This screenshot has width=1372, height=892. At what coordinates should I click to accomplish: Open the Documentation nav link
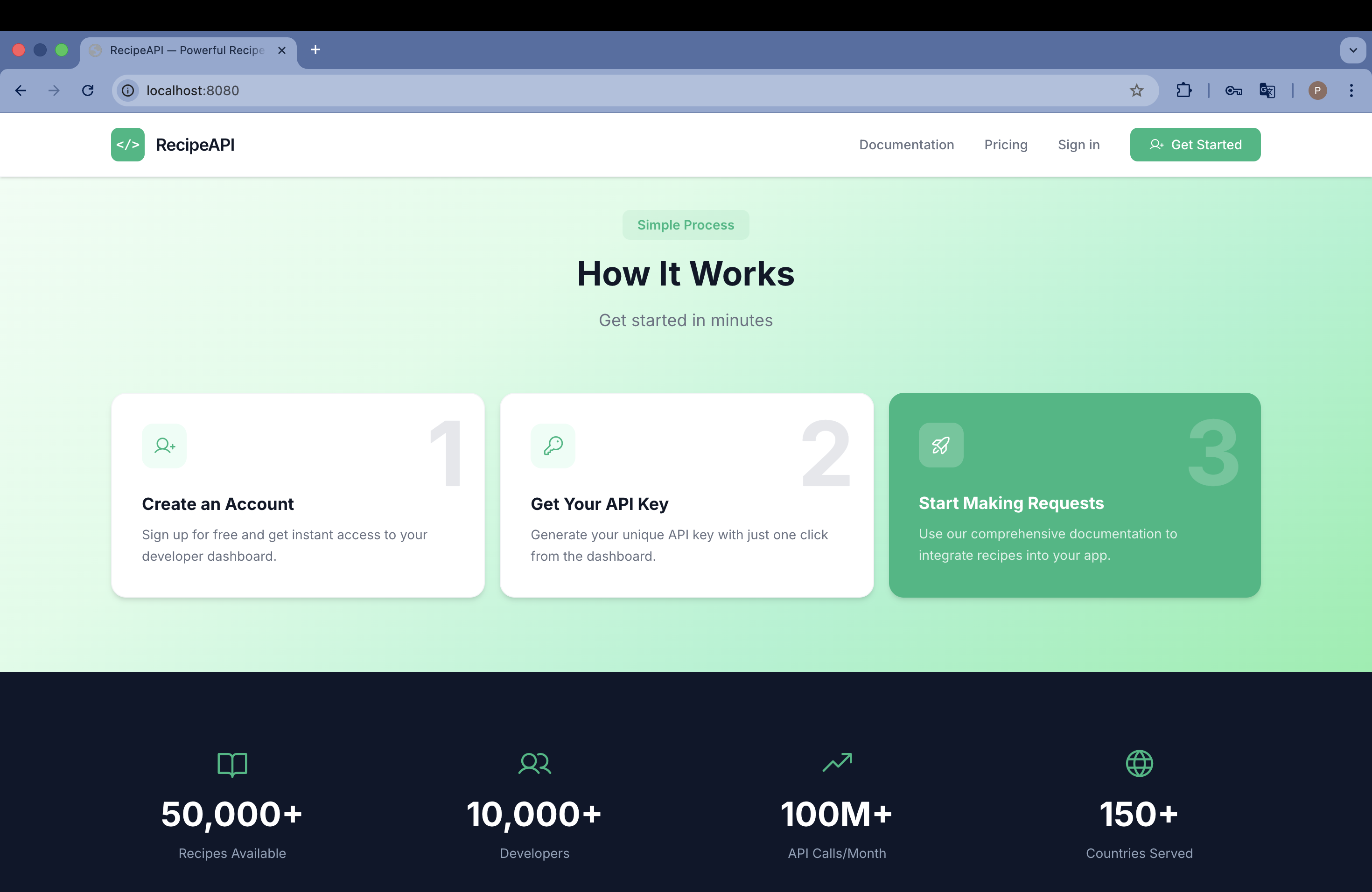tap(906, 145)
